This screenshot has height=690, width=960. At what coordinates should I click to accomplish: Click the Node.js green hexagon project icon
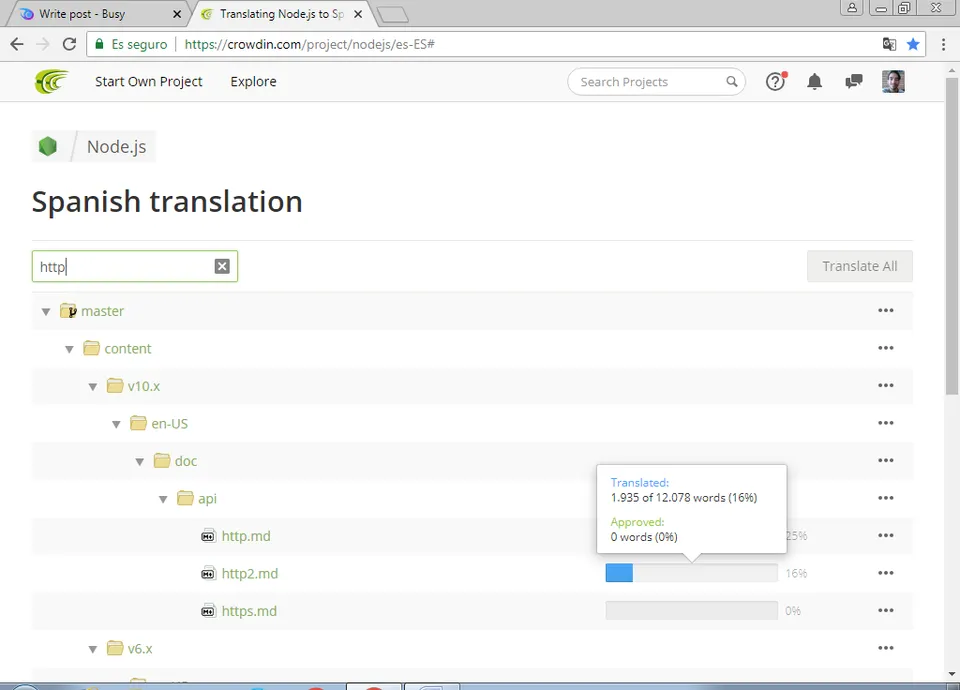click(x=48, y=146)
